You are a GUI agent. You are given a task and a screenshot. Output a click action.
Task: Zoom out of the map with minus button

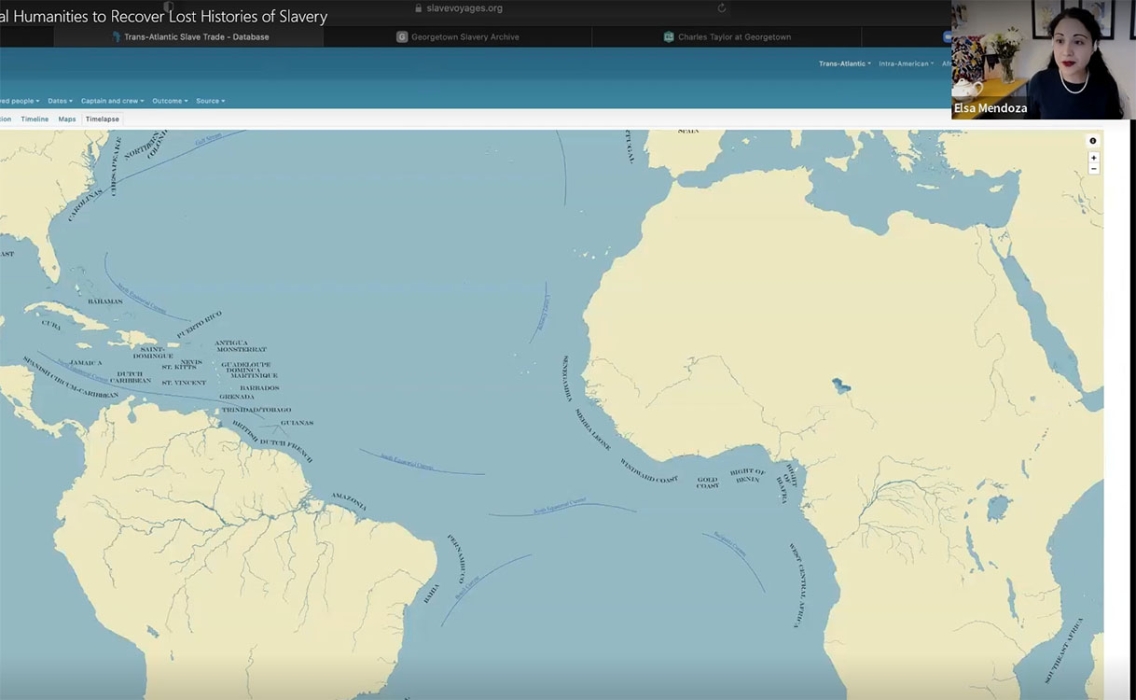pos(1093,169)
